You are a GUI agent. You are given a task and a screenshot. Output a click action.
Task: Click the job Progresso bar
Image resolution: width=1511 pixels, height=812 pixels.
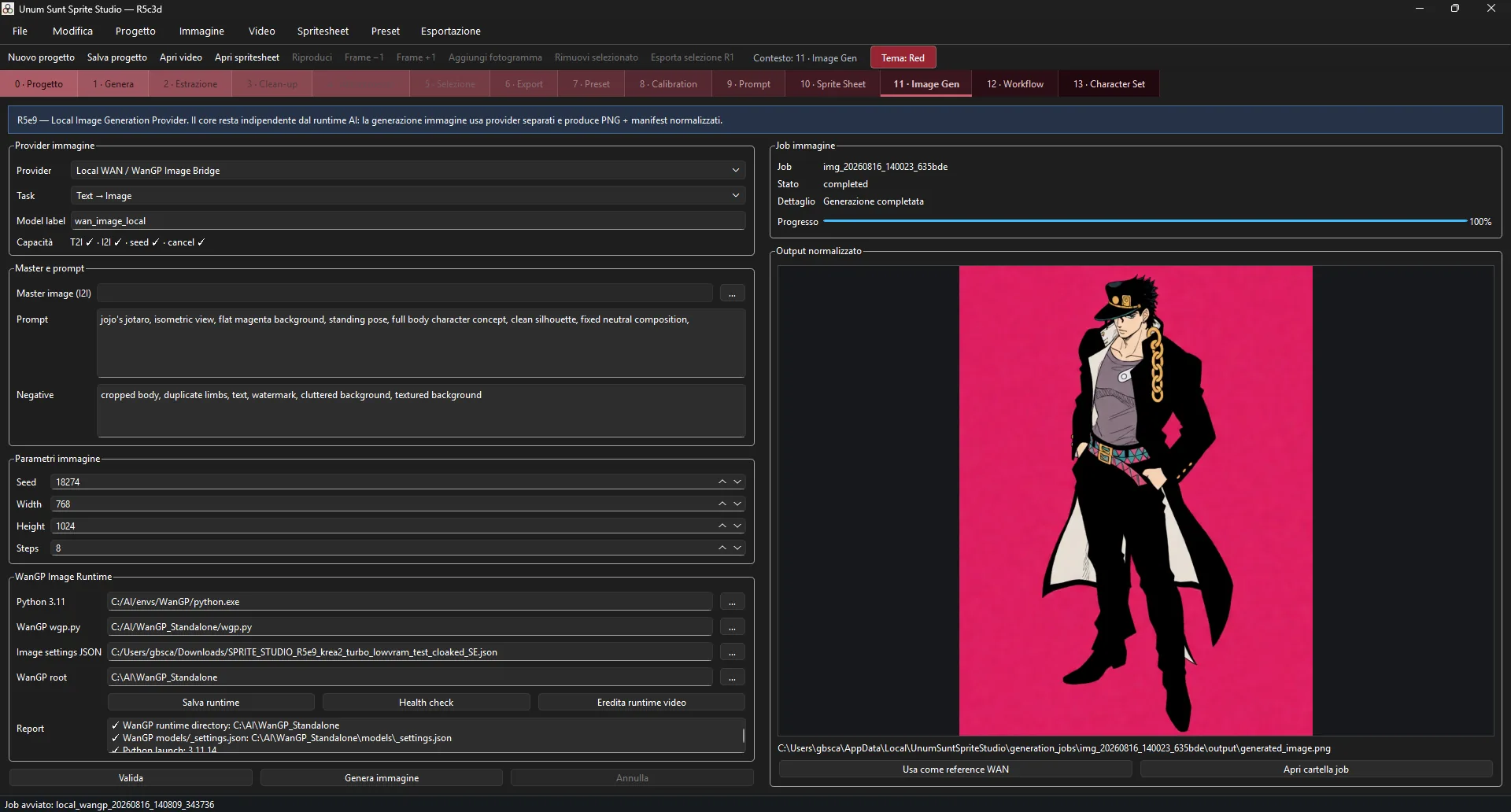pos(1145,222)
